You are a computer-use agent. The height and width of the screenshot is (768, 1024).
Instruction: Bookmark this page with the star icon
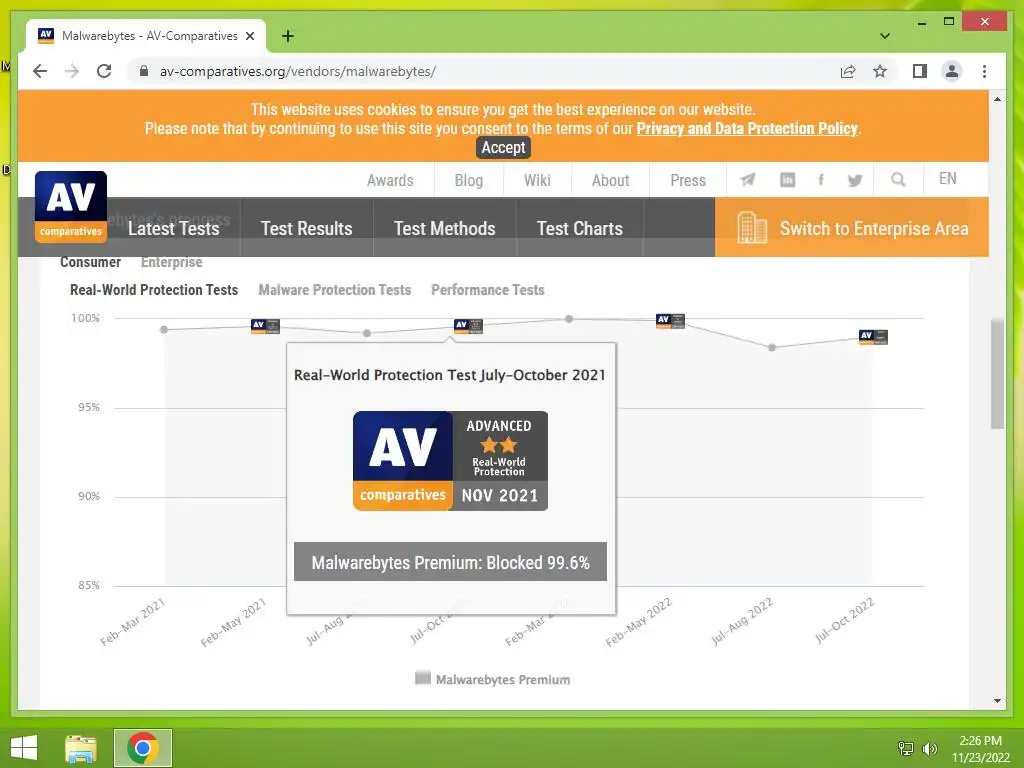pyautogui.click(x=880, y=71)
